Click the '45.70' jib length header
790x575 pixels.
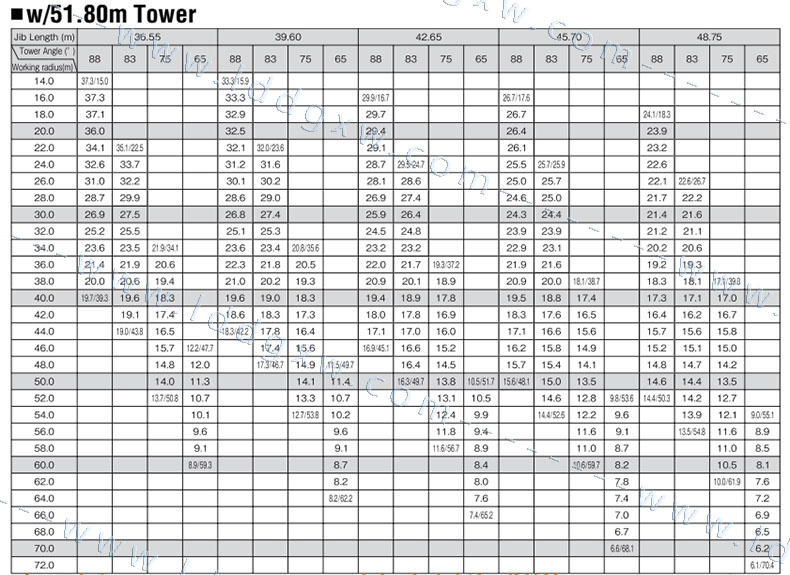click(569, 37)
